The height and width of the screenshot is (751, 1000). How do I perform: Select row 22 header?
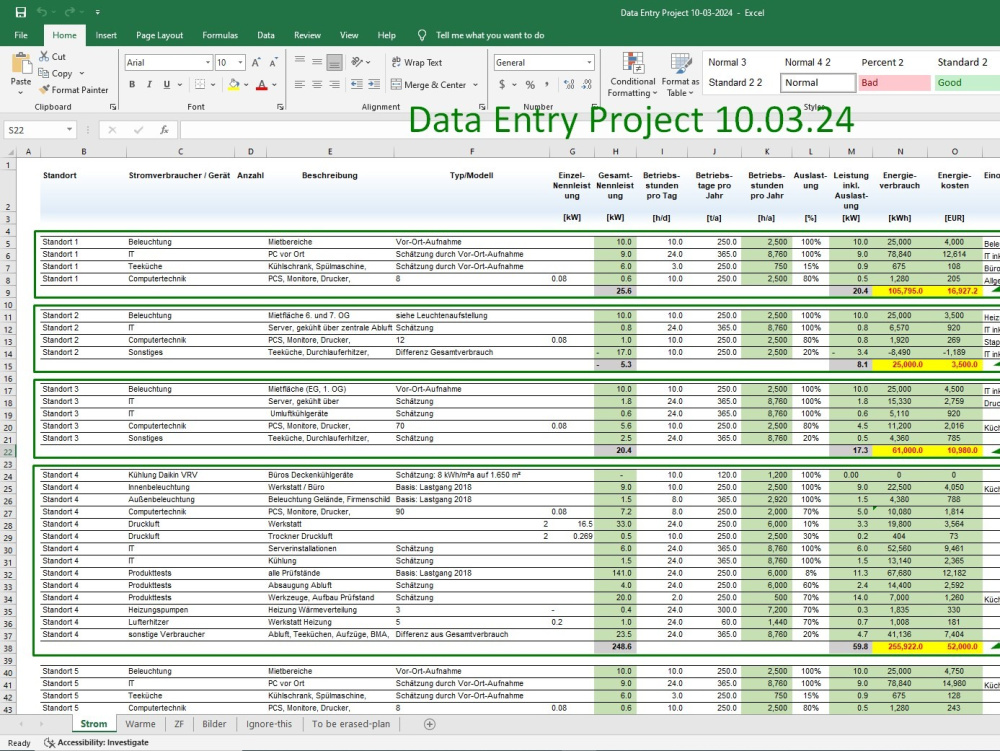point(8,451)
